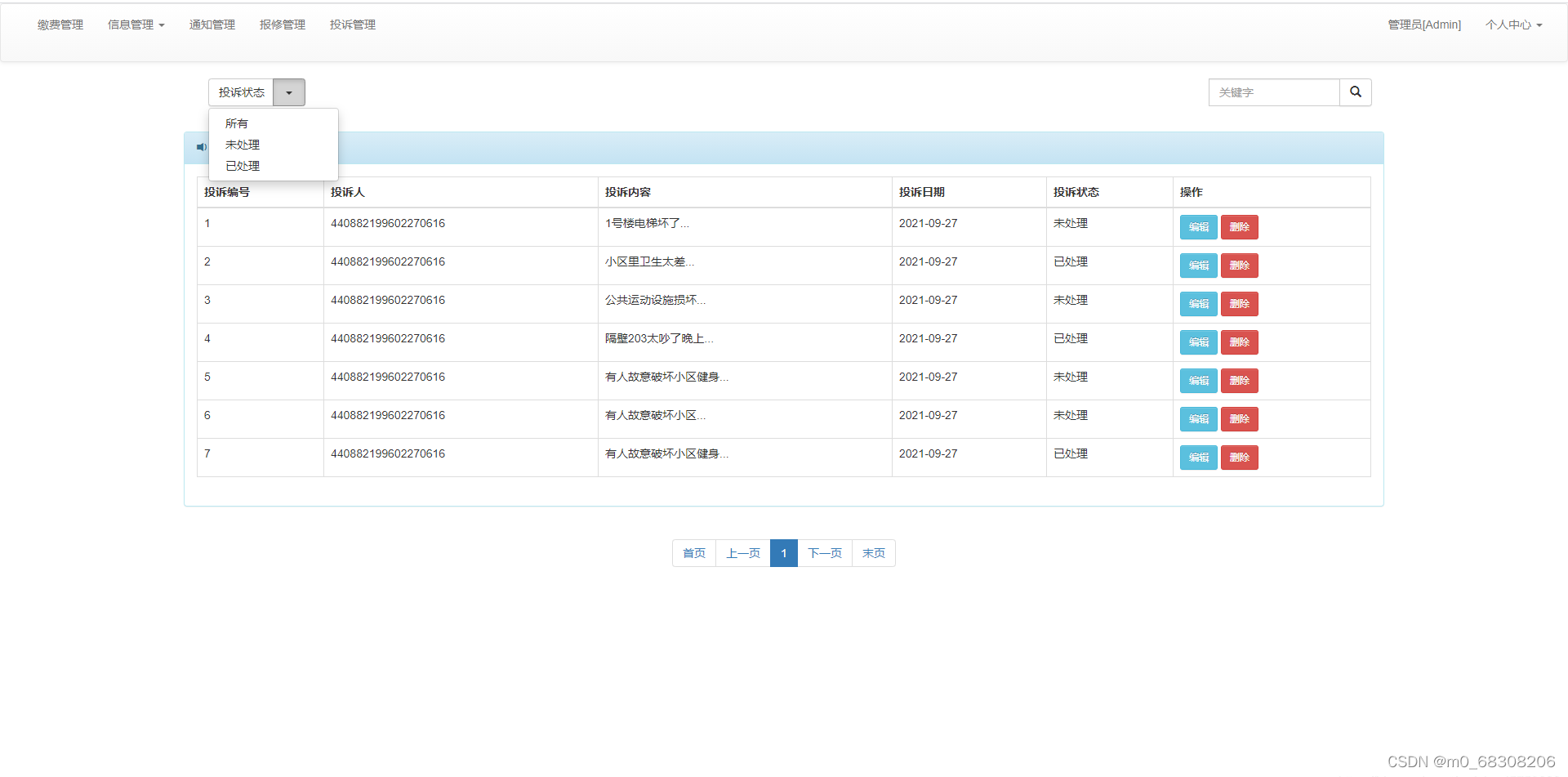The height and width of the screenshot is (777, 1568).
Task: Edit complaint number 4 about 隔壁203
Action: [1198, 342]
